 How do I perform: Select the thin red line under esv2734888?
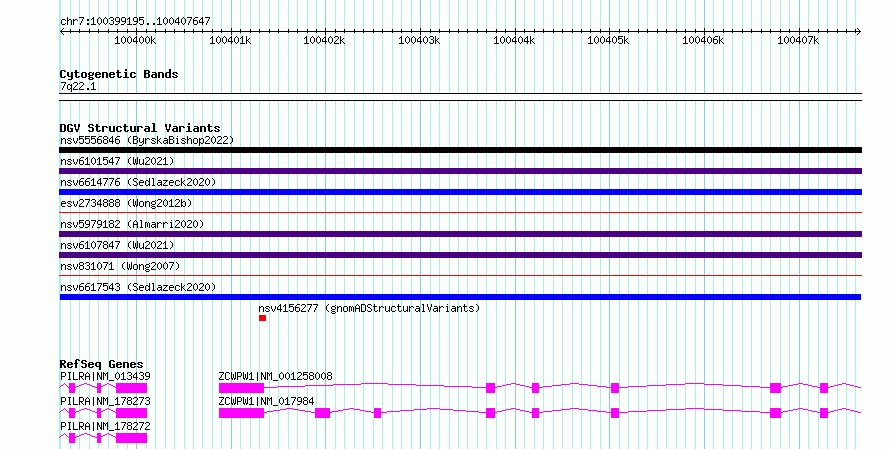click(460, 213)
